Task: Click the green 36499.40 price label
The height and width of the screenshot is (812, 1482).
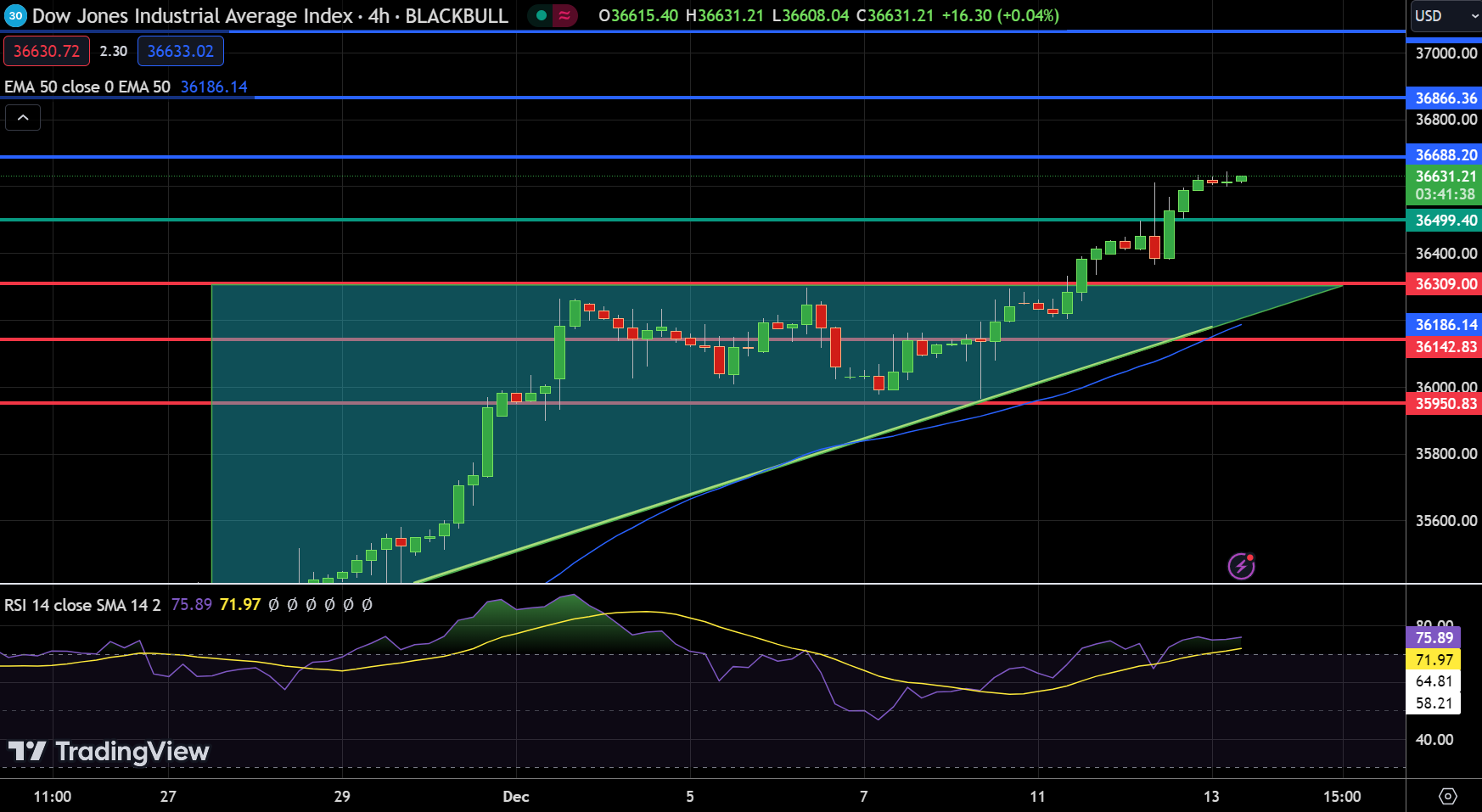Action: (x=1445, y=221)
